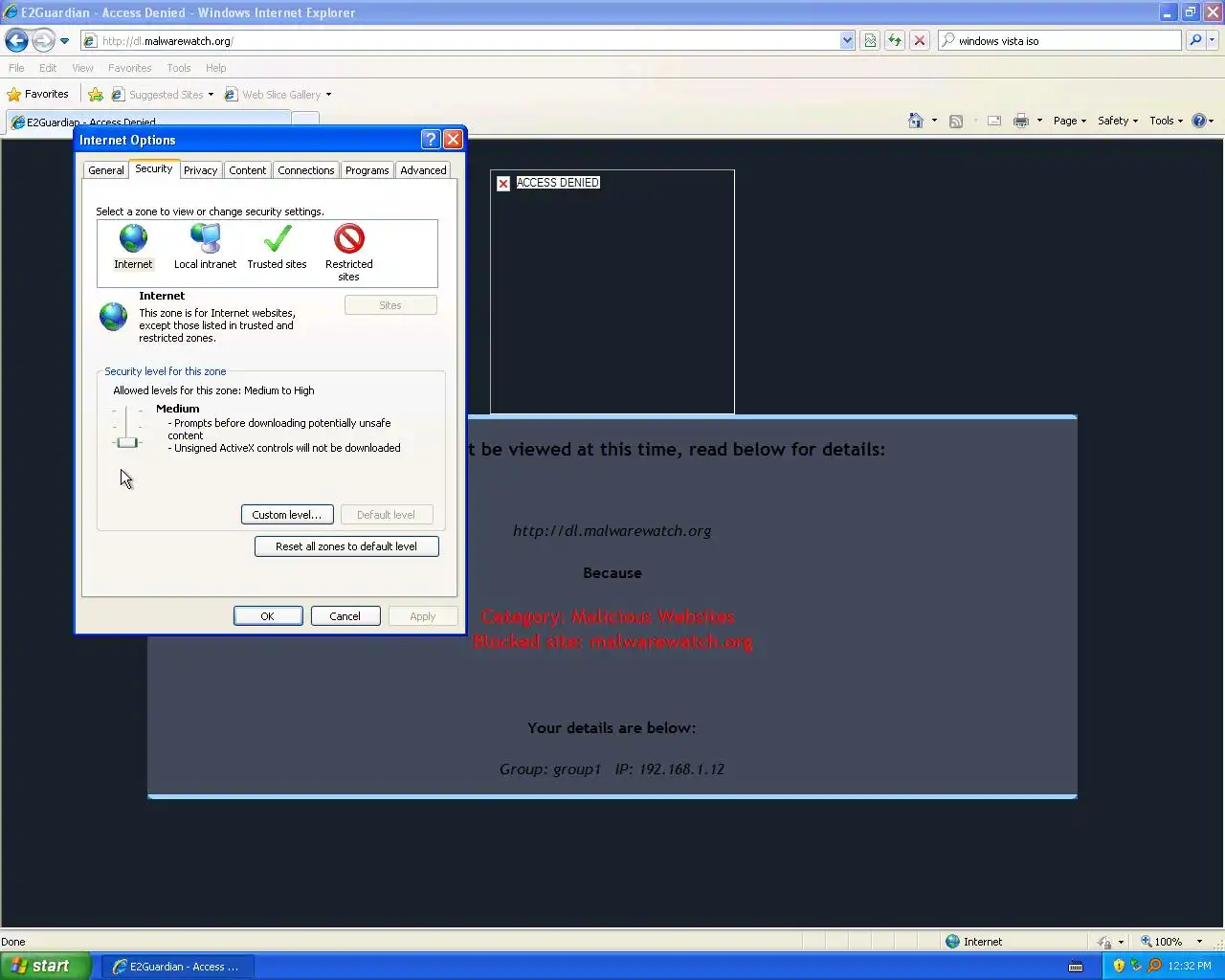Click OK in Internet Options
Image resolution: width=1225 pixels, height=980 pixels.
coord(268,616)
